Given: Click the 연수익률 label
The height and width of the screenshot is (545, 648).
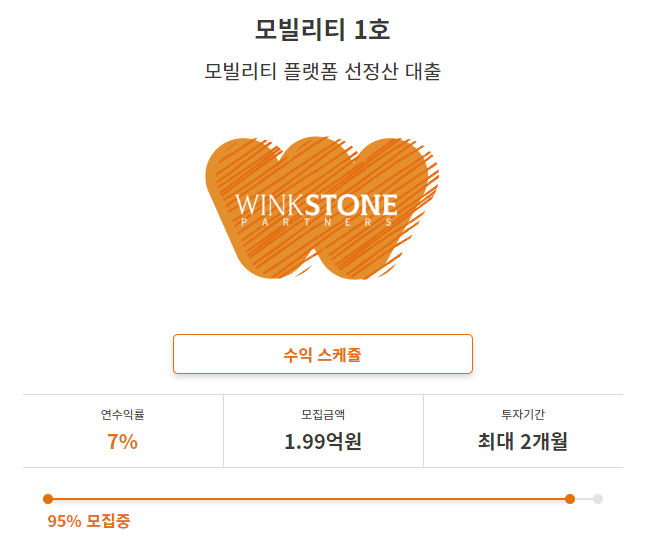Looking at the screenshot, I should (x=122, y=414).
